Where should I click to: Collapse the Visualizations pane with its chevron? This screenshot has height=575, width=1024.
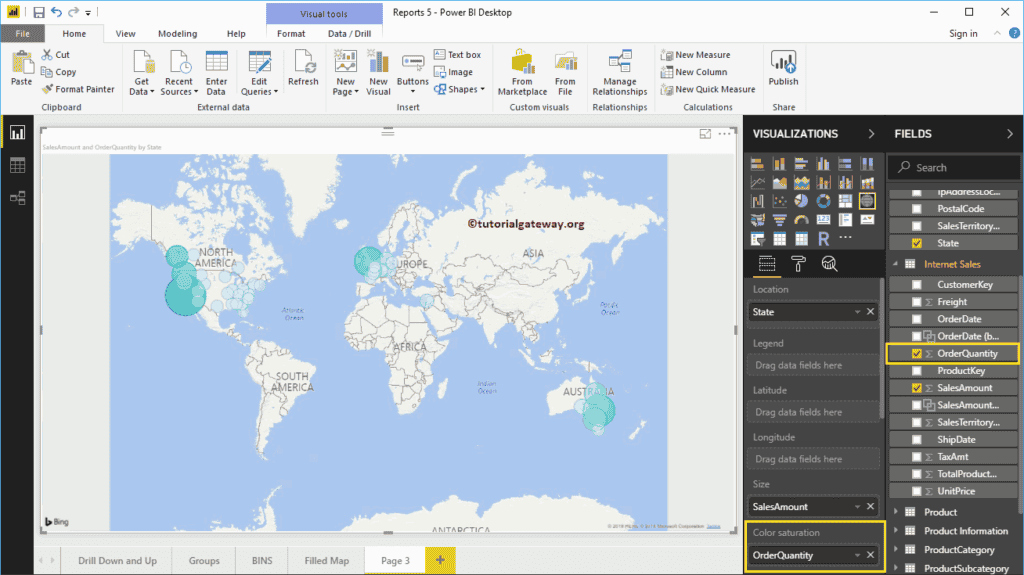(871, 134)
